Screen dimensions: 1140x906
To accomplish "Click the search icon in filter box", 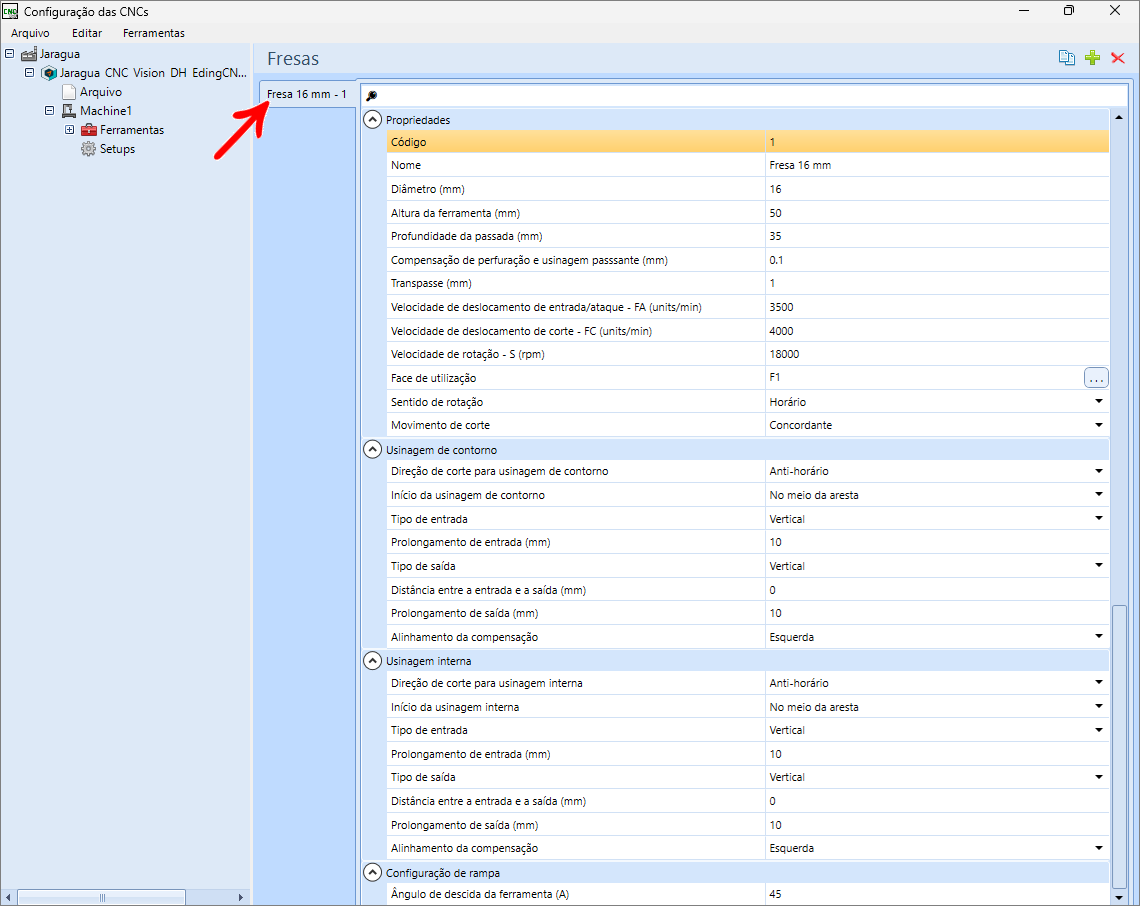I will pos(371,96).
